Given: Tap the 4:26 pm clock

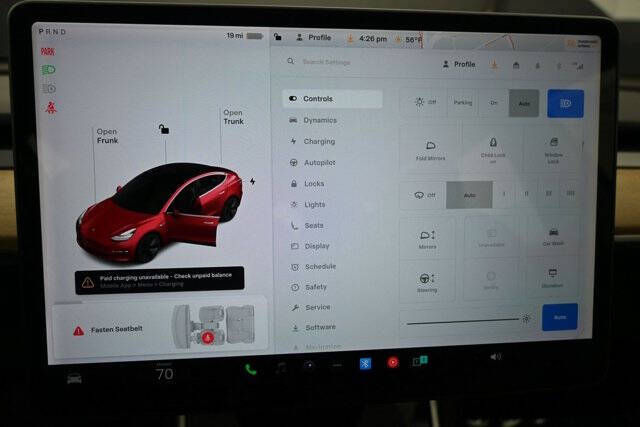Looking at the screenshot, I should click(373, 39).
